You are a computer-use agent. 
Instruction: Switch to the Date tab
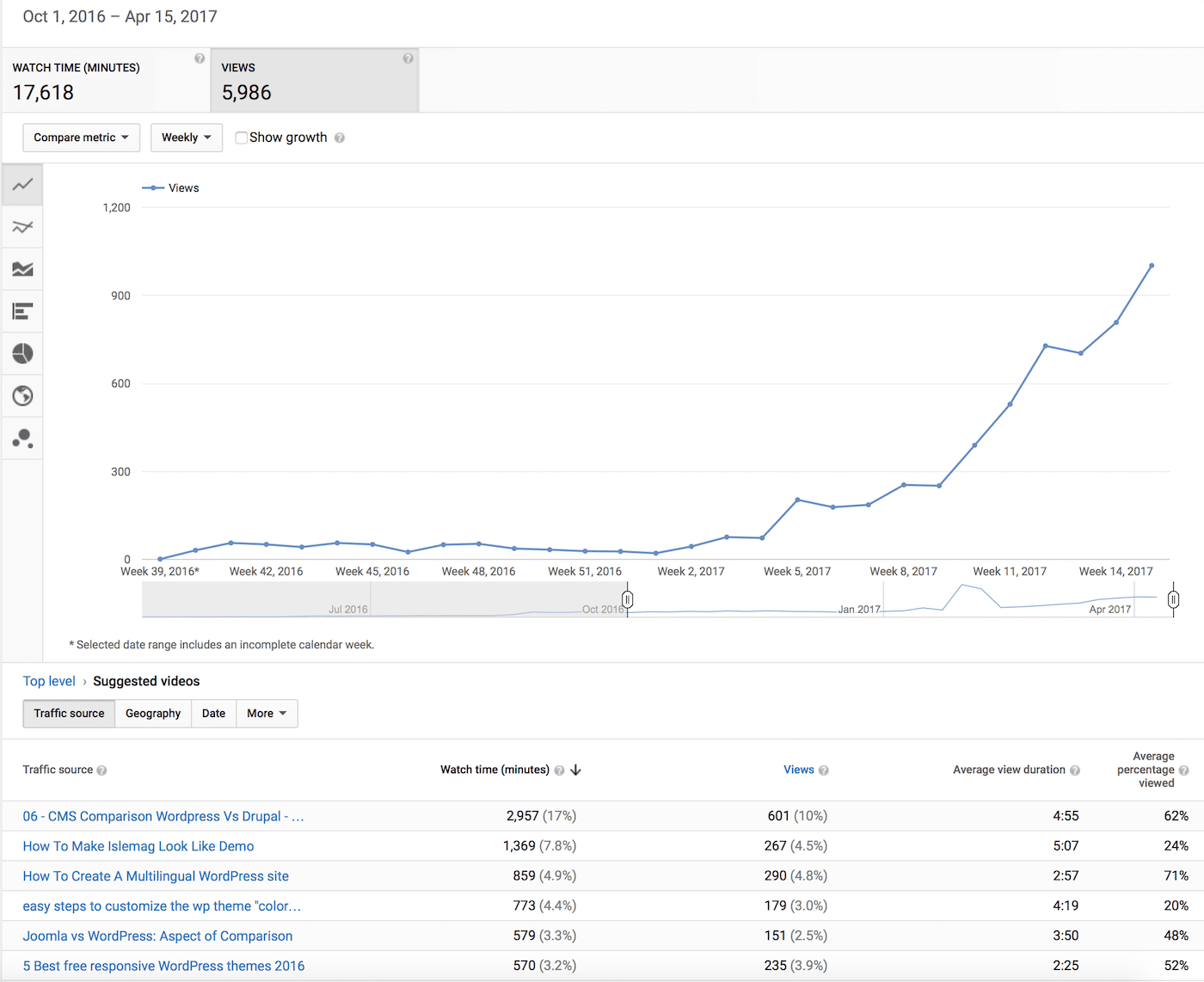213,714
